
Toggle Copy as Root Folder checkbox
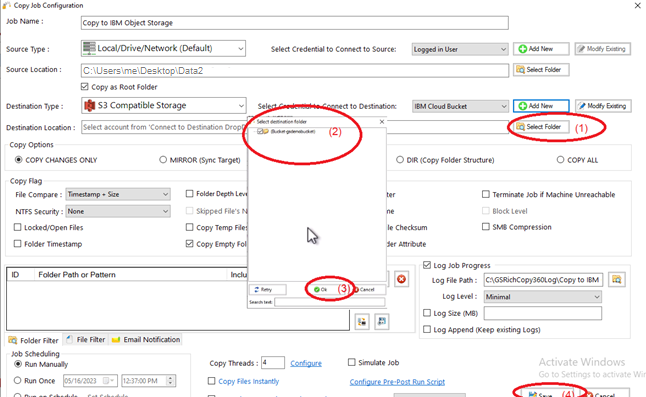(x=85, y=87)
